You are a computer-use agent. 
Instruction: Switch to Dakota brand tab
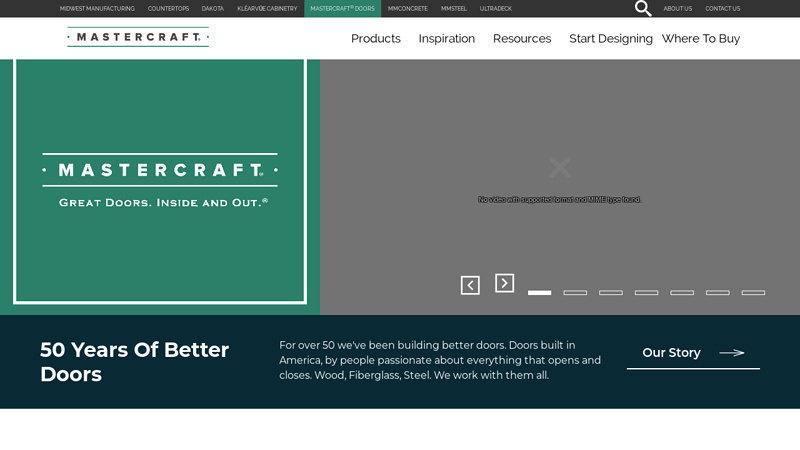coord(212,9)
